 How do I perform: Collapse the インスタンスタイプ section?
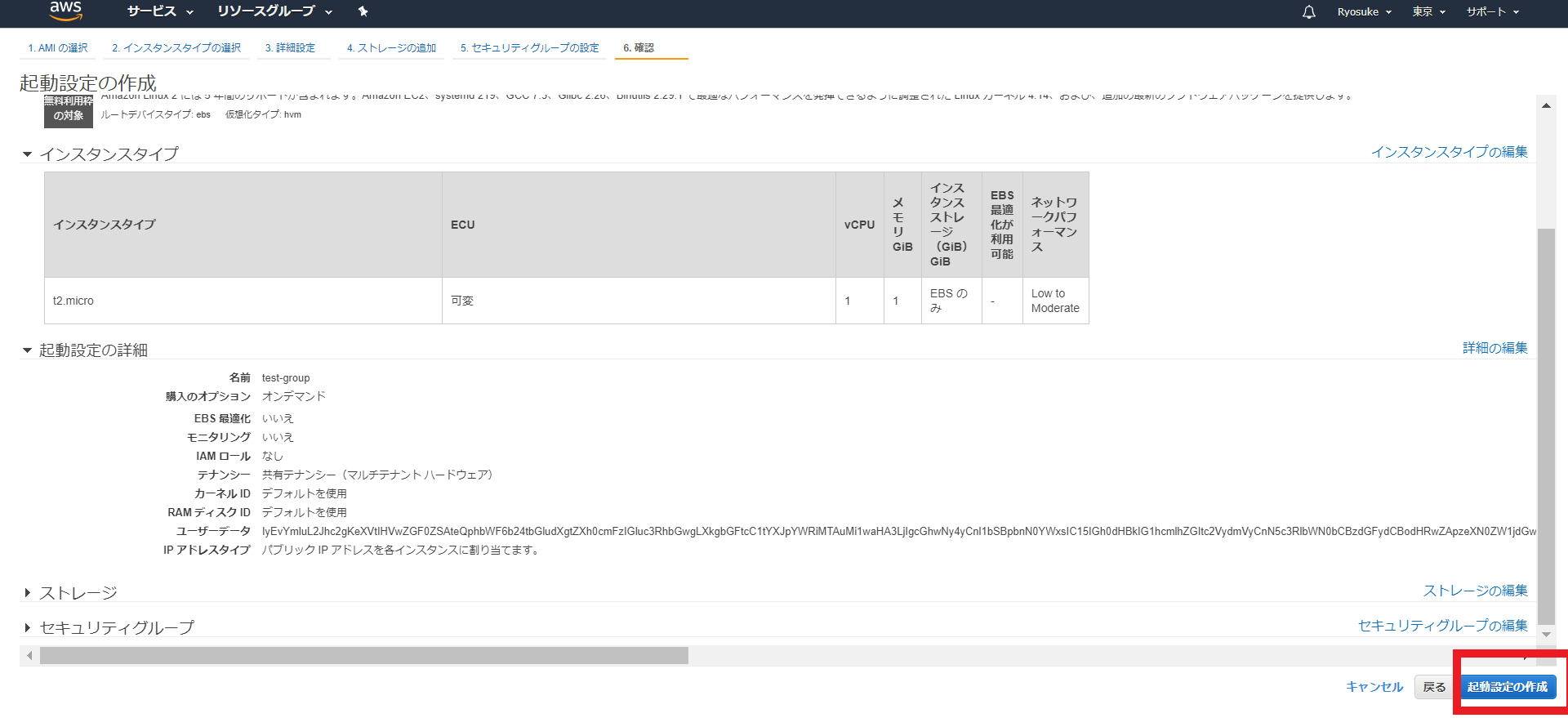[27, 154]
